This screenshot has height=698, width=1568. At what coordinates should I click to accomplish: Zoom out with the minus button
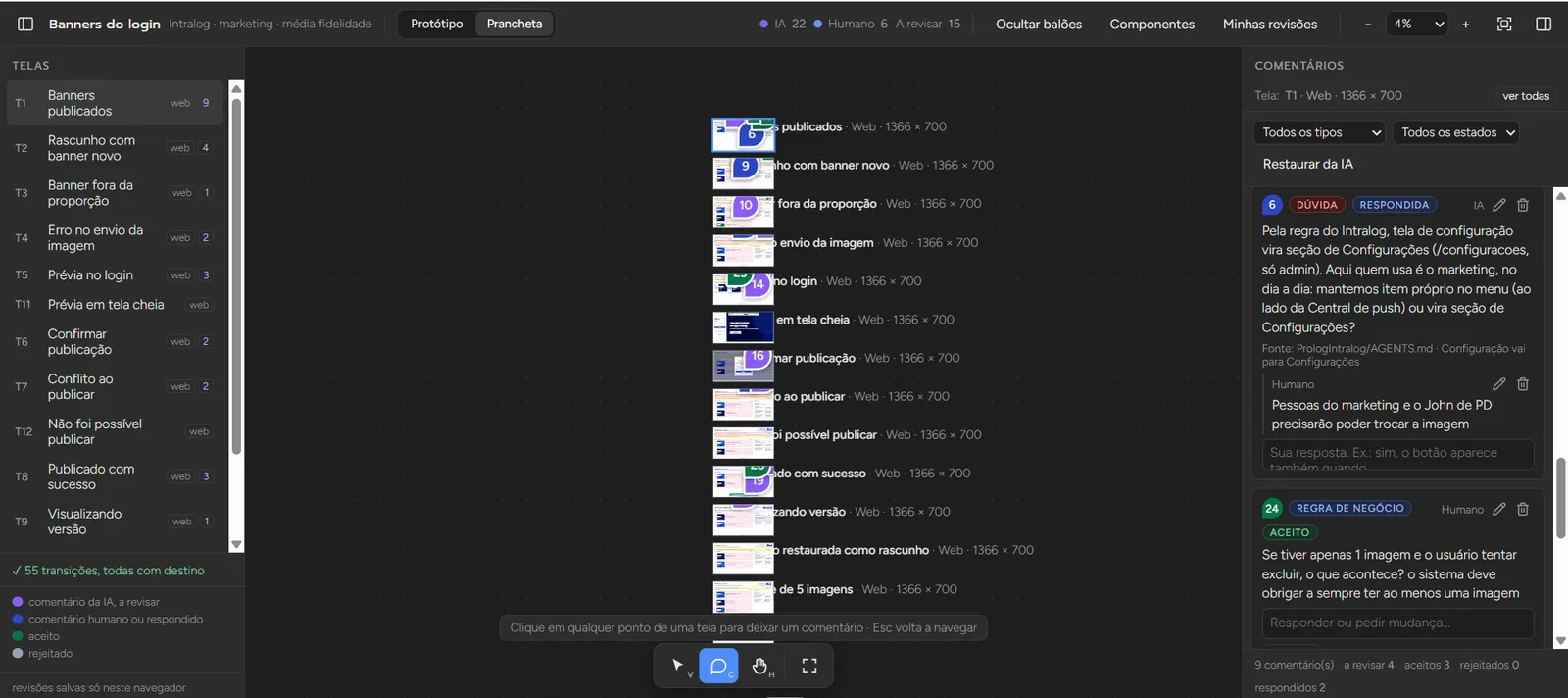point(1368,25)
